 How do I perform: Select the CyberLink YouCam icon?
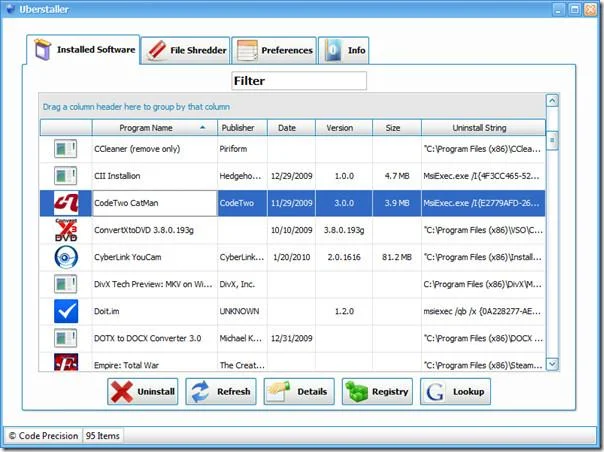pyautogui.click(x=66, y=257)
